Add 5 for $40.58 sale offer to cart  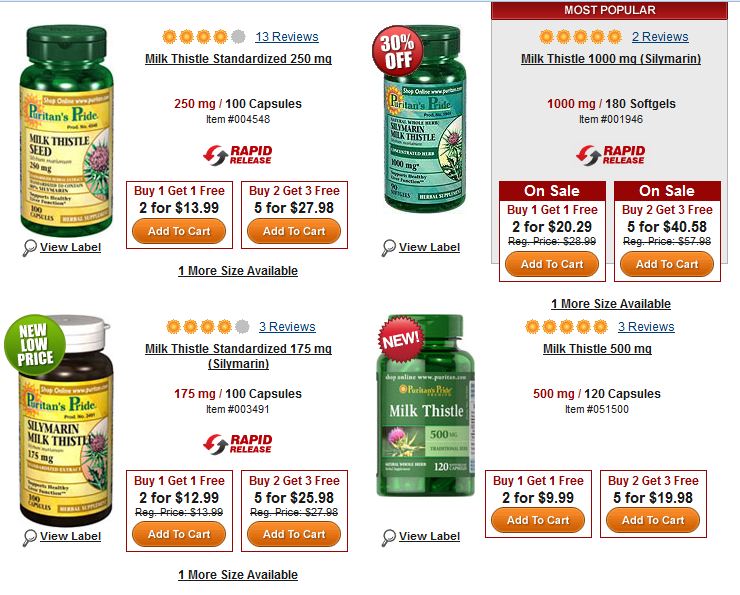(667, 264)
